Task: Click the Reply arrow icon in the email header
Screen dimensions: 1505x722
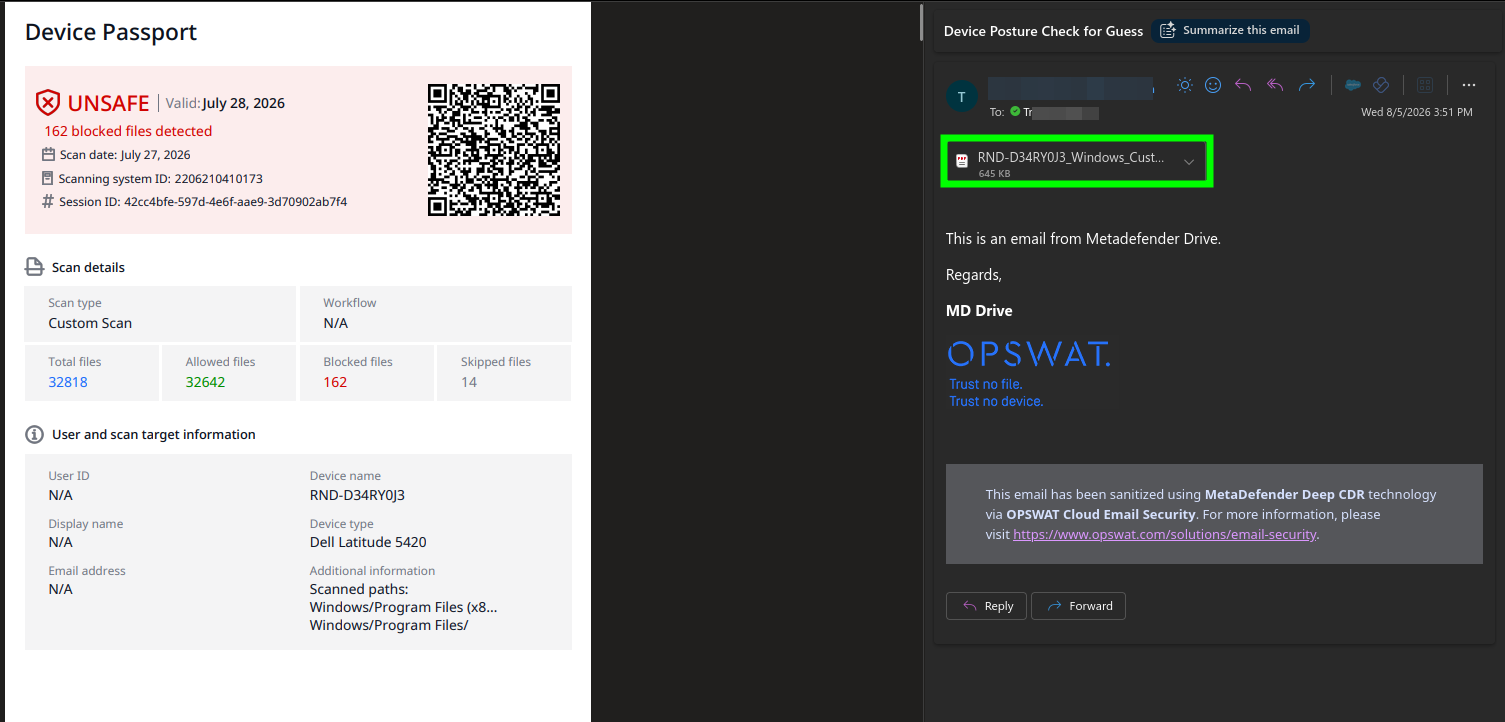Action: point(1243,86)
